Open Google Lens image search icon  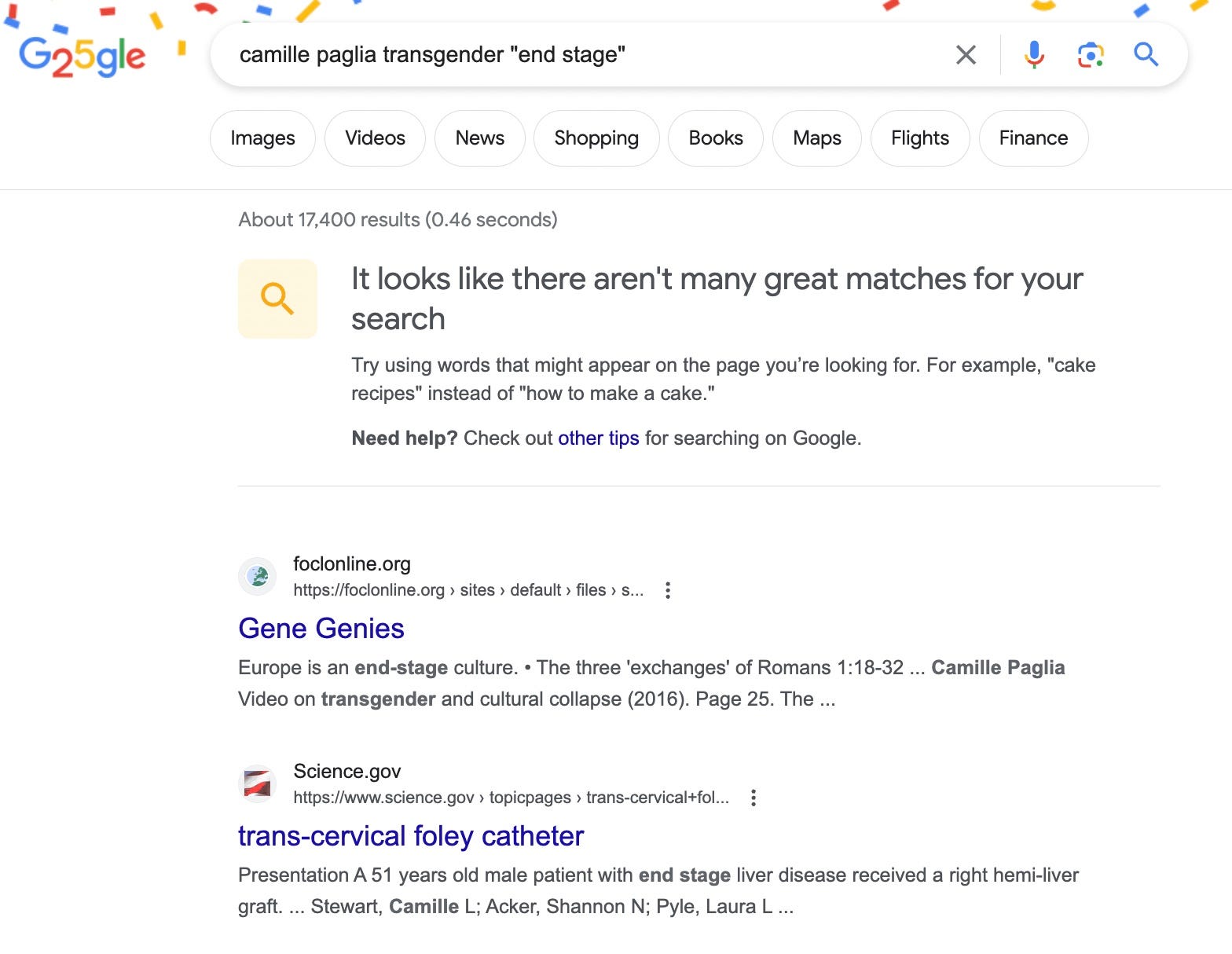1091,55
